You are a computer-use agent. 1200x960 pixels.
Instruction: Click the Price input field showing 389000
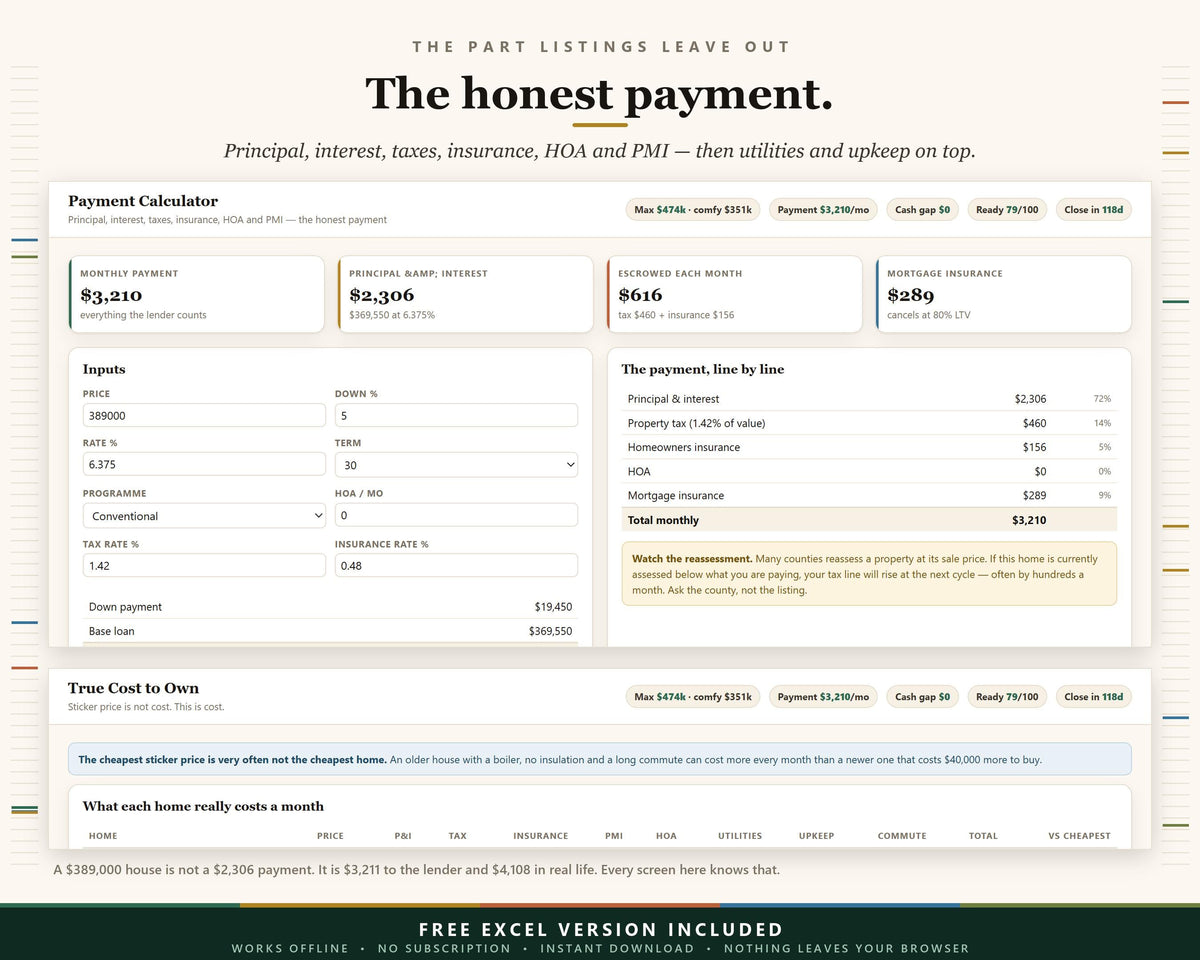[204, 415]
